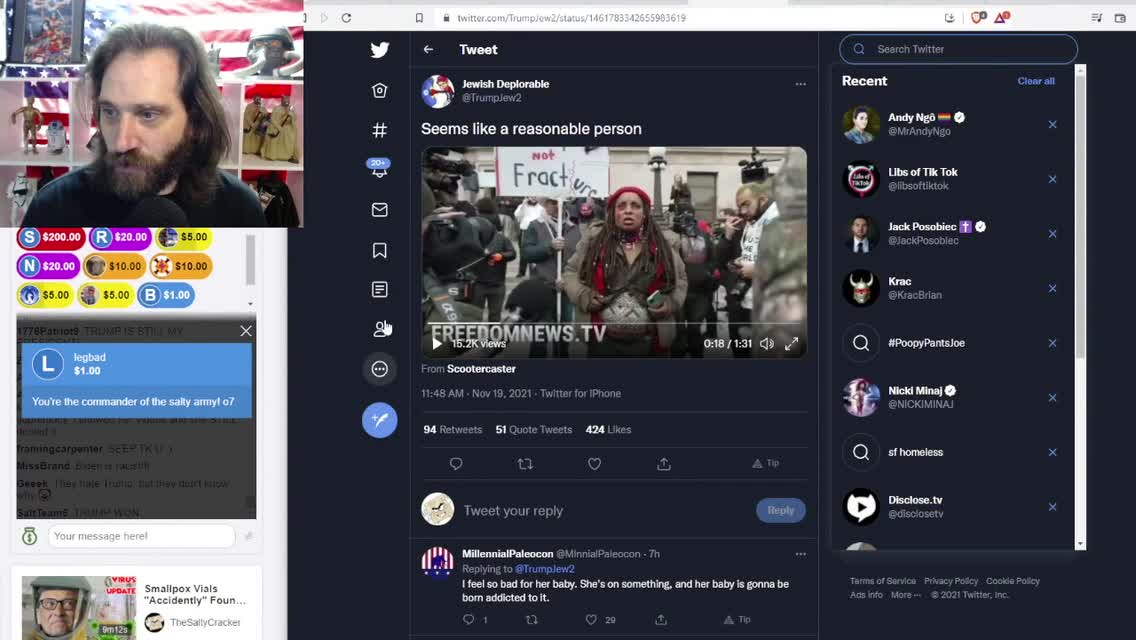Click the video progress bar
Image resolution: width=1136 pixels, height=640 pixels.
pyautogui.click(x=614, y=323)
